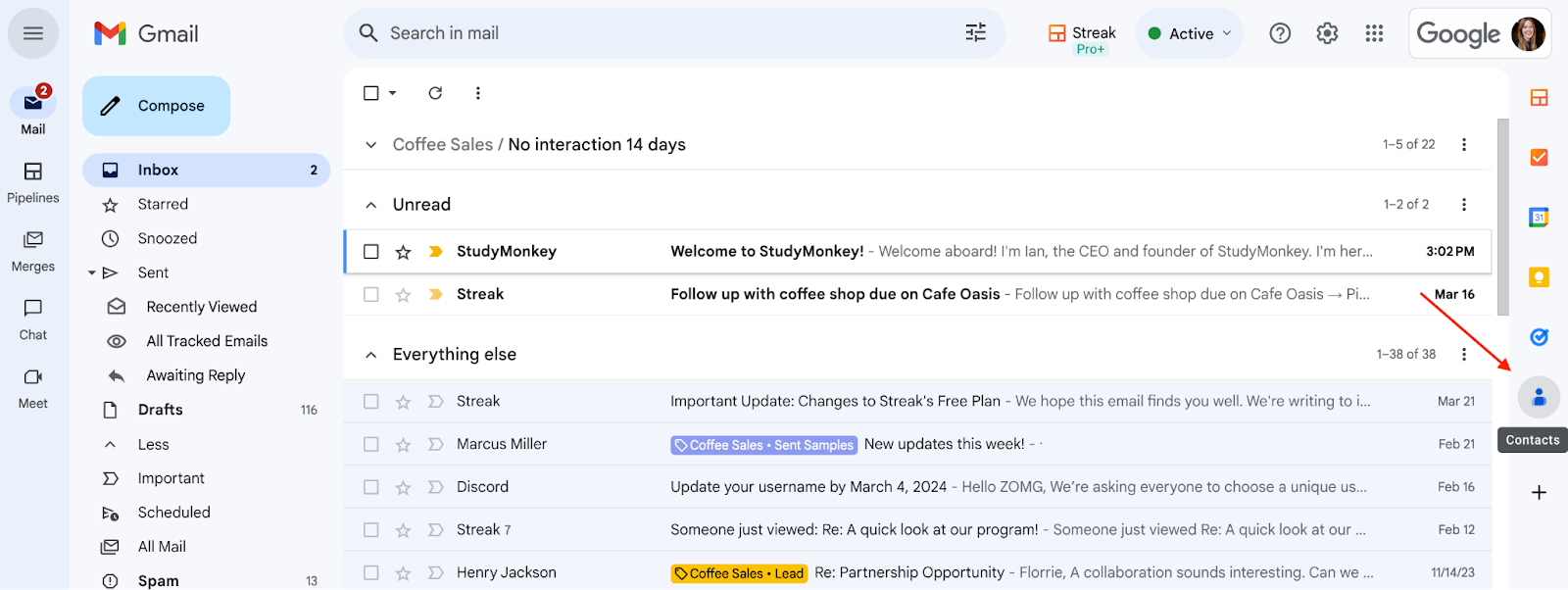This screenshot has height=590, width=1568.
Task: Open the Contacts side panel
Action: (1539, 397)
